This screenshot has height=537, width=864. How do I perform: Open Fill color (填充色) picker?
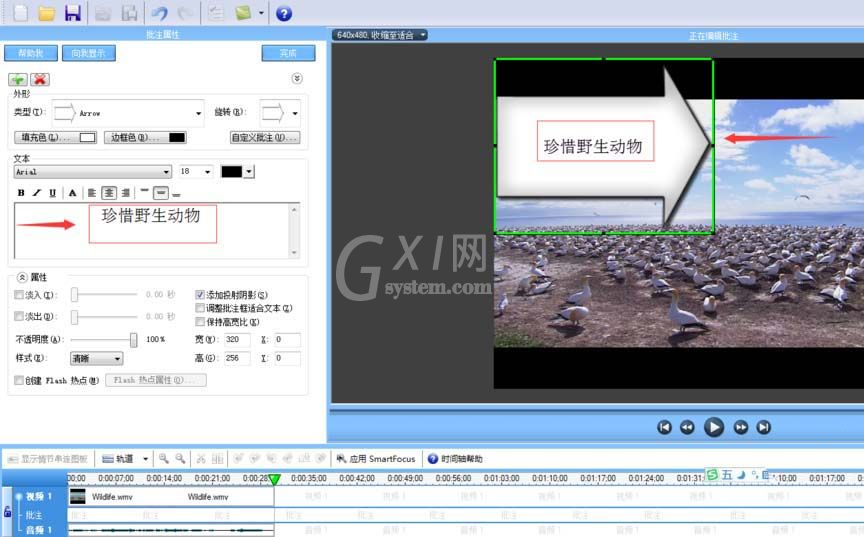pos(55,138)
